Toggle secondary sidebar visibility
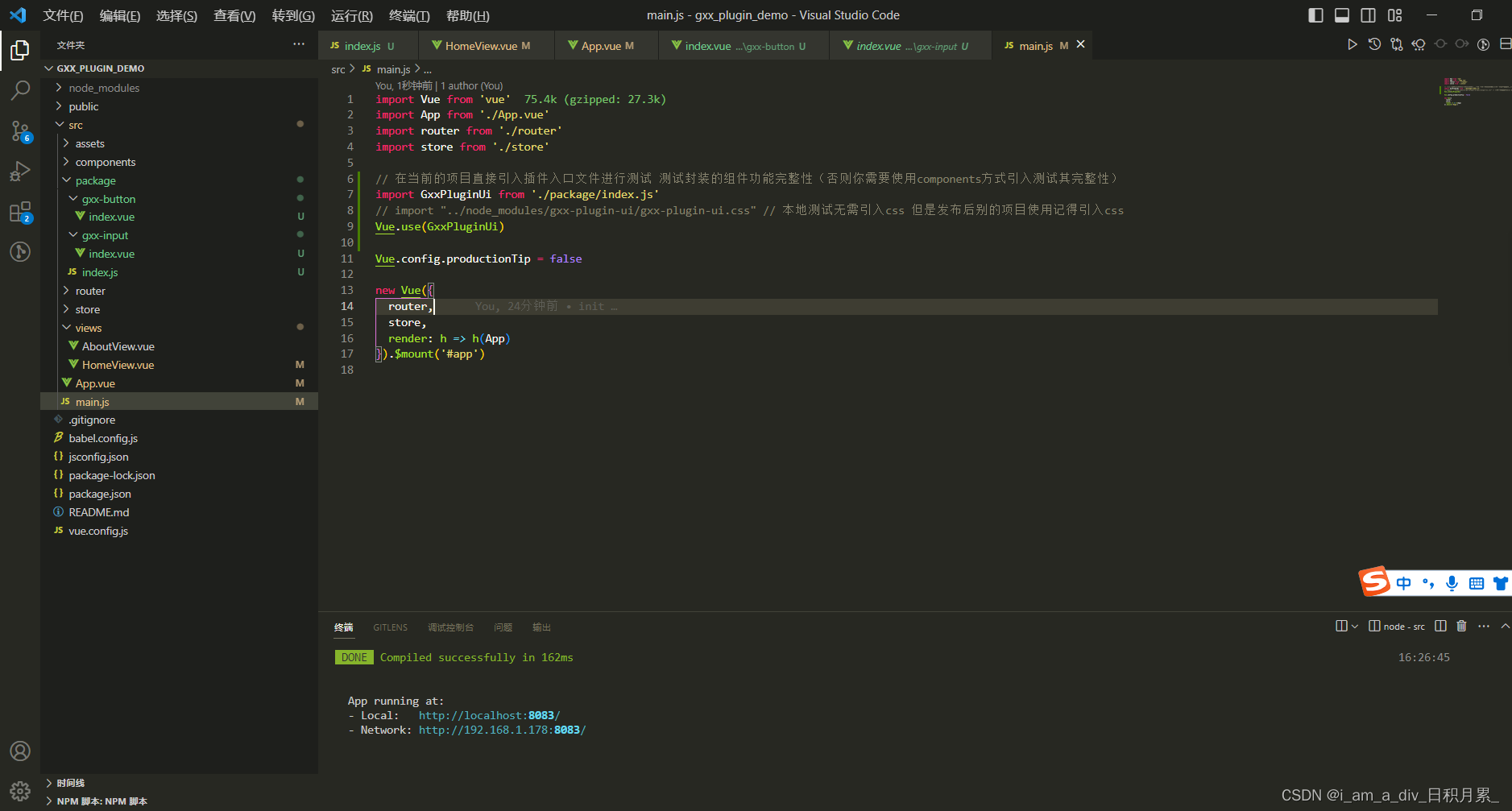Viewport: 1512px width, 811px height. [x=1368, y=15]
